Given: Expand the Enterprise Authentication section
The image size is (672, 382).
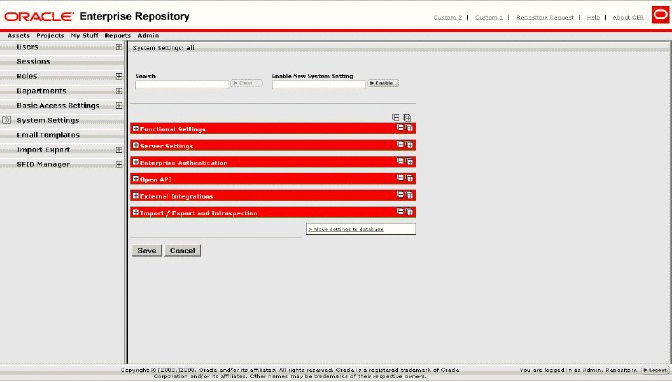Looking at the screenshot, I should [x=136, y=162].
